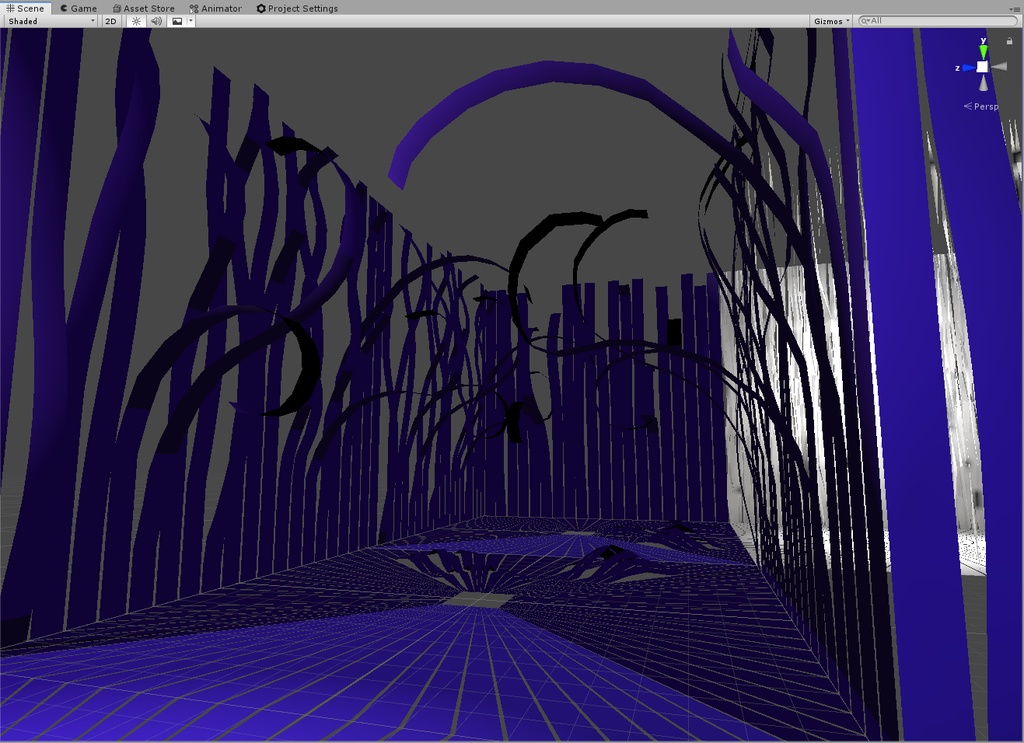This screenshot has width=1024, height=743.
Task: Toggle 2D view mode
Action: [111, 21]
